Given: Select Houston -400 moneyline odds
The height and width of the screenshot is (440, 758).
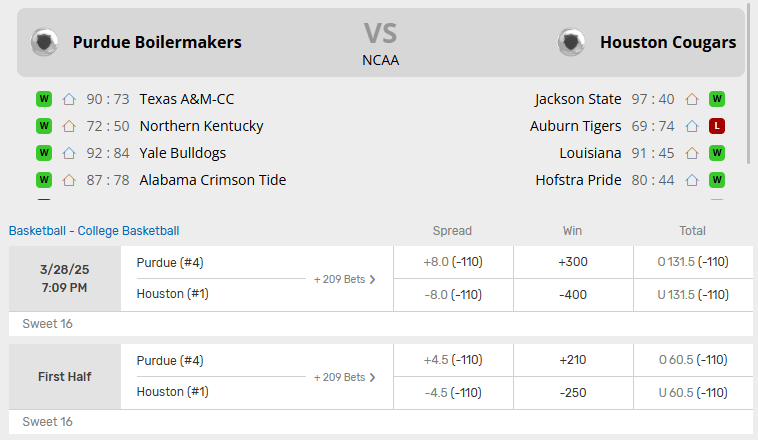Looking at the screenshot, I should (573, 294).
